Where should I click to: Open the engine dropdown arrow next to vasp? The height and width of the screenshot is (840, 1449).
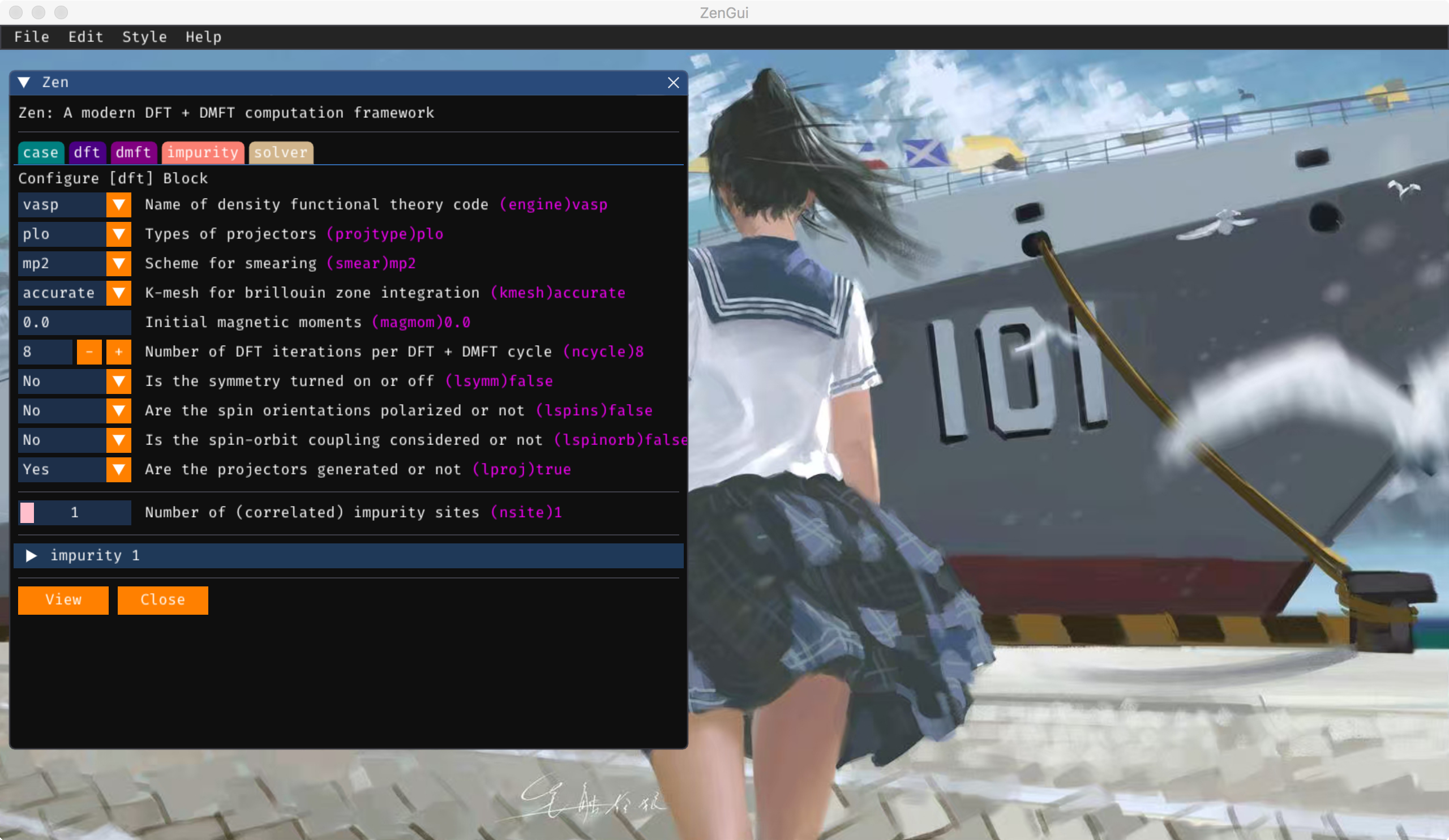tap(119, 205)
